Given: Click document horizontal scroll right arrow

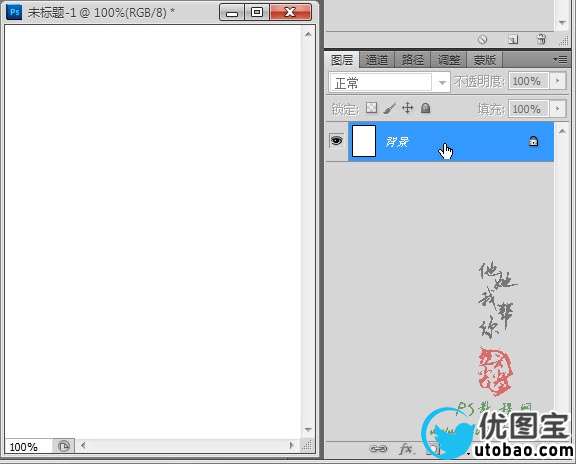Looking at the screenshot, I should coord(292,446).
